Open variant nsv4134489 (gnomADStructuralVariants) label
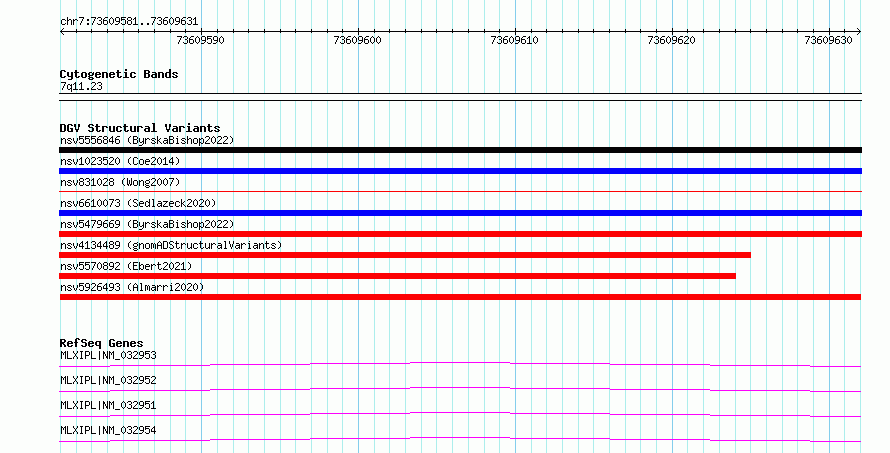 (171, 245)
